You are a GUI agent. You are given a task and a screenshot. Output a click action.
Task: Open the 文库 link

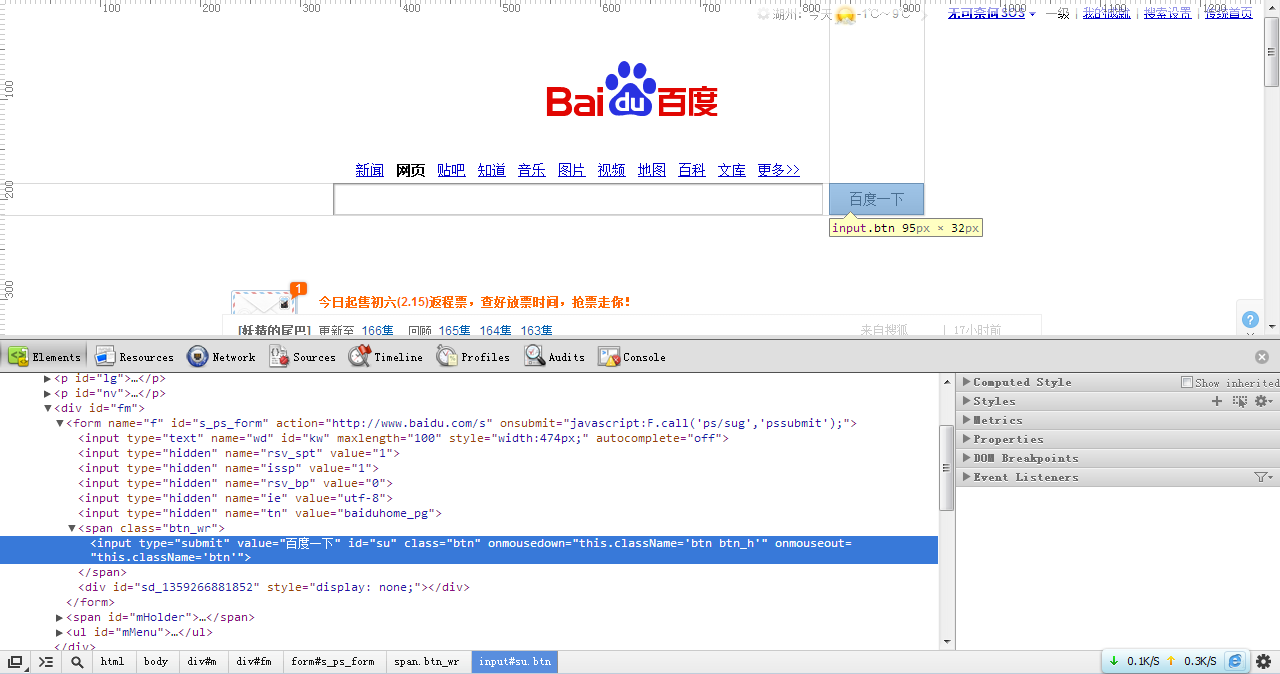732,171
